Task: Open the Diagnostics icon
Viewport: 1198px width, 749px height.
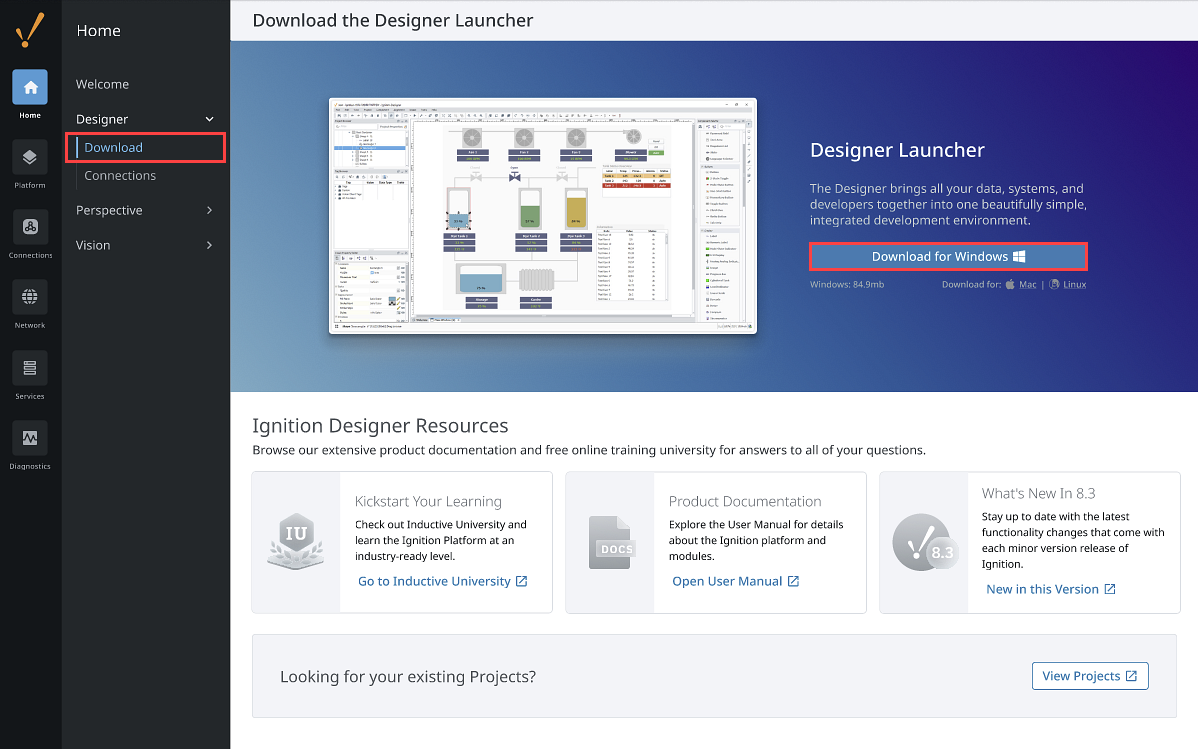Action: pyautogui.click(x=30, y=438)
